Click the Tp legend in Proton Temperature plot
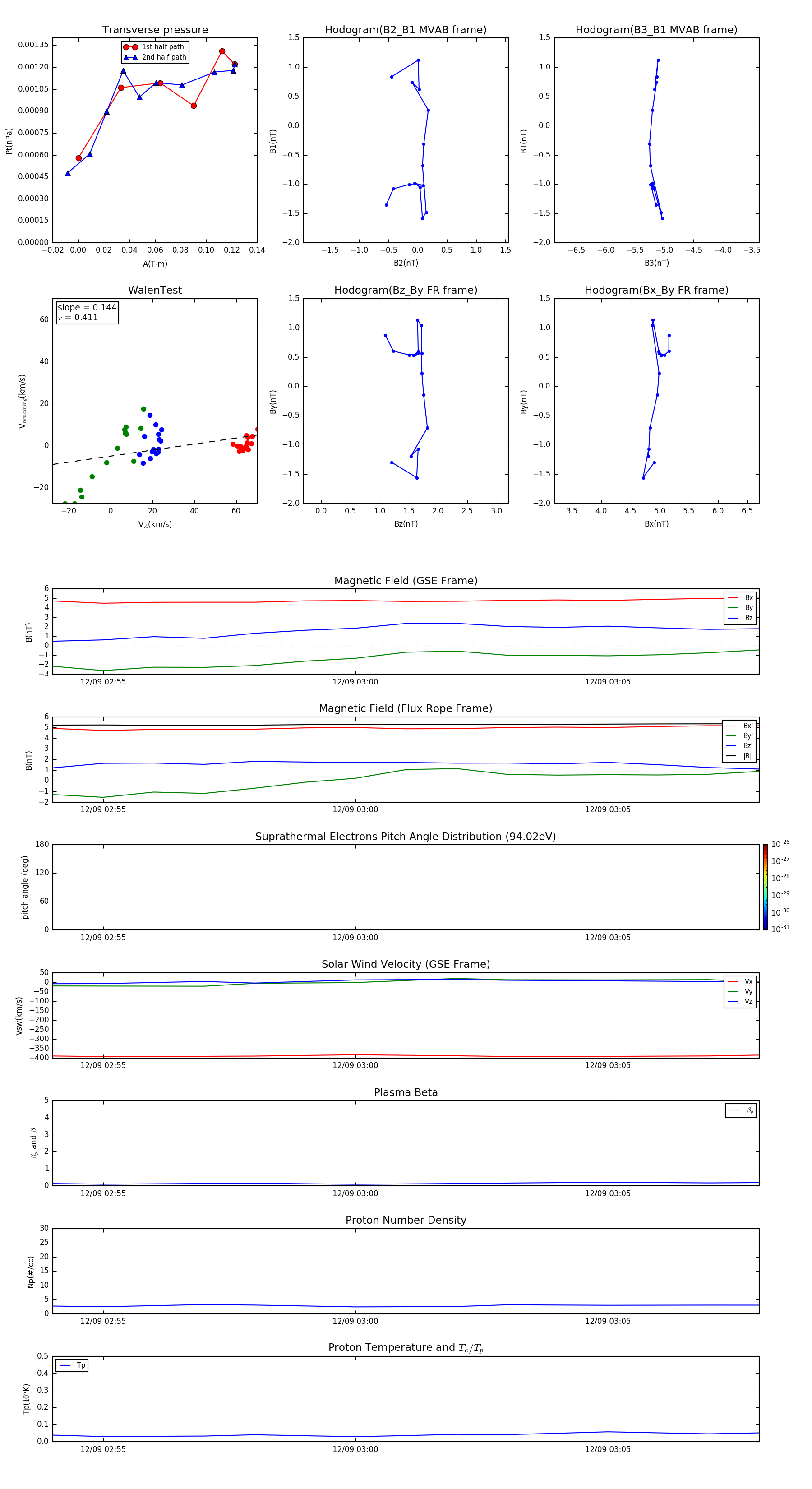This screenshot has height=1489, width=812. (72, 1365)
